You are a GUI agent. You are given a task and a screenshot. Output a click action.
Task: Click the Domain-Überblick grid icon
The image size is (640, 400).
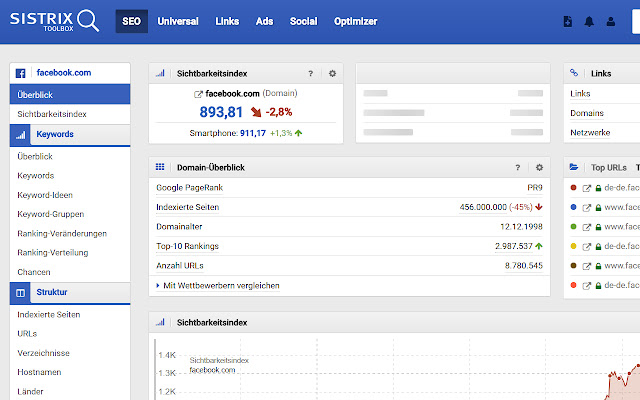click(160, 167)
